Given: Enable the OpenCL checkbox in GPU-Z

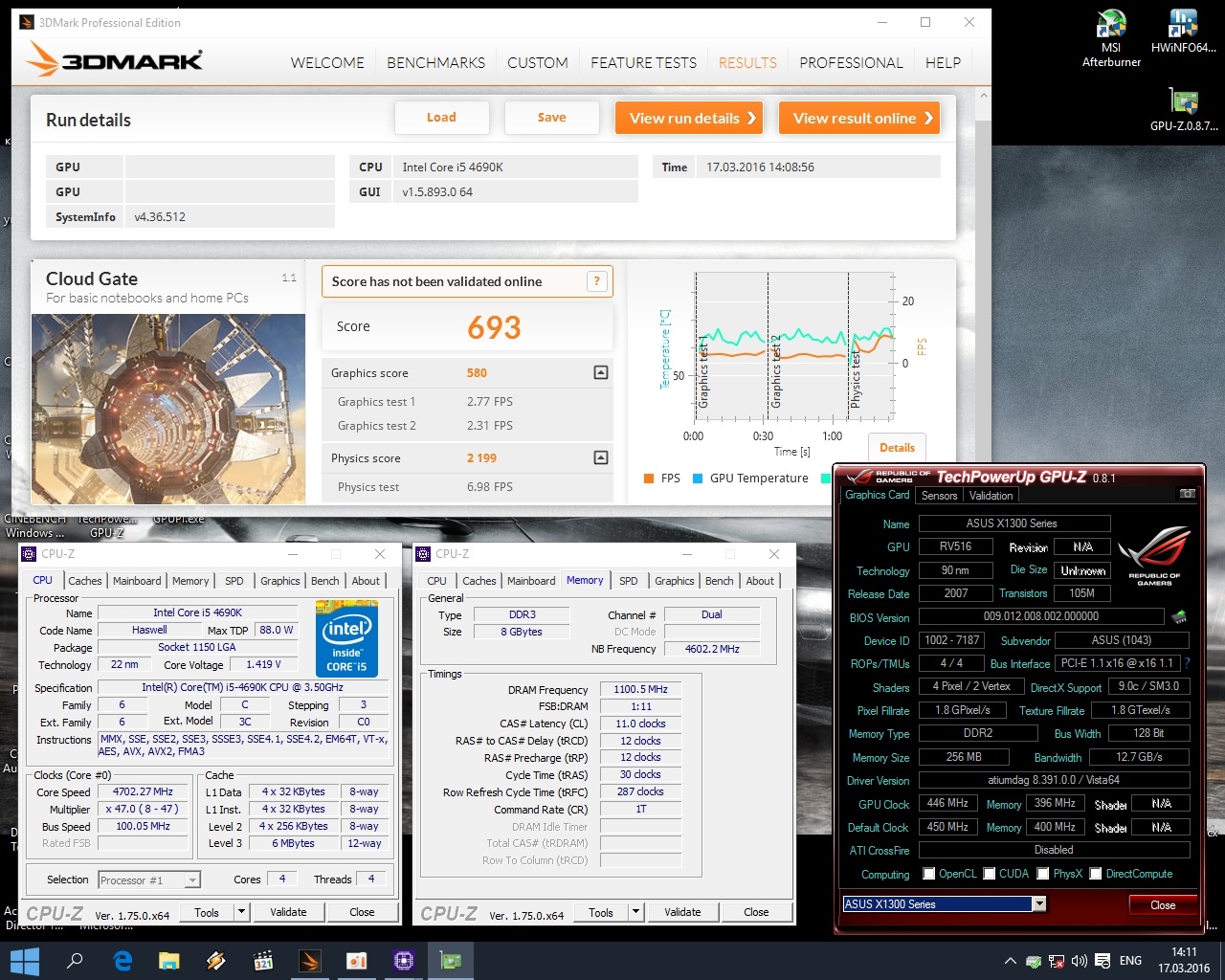Looking at the screenshot, I should click(x=928, y=874).
